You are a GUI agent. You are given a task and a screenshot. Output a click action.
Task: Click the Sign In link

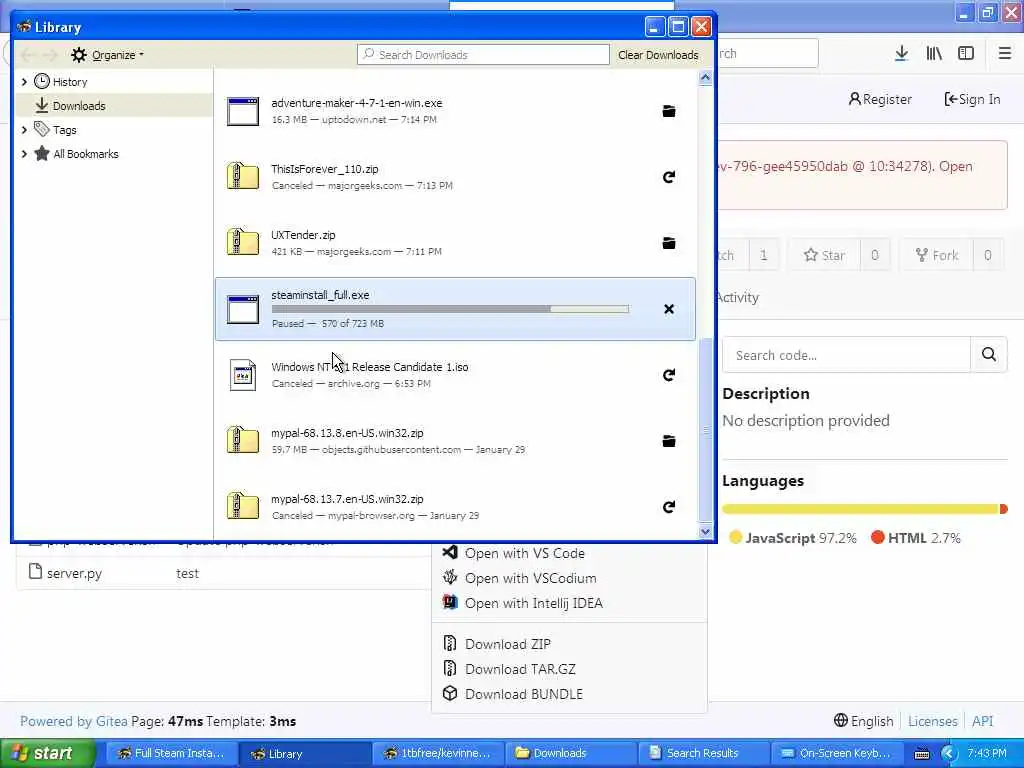coord(972,99)
